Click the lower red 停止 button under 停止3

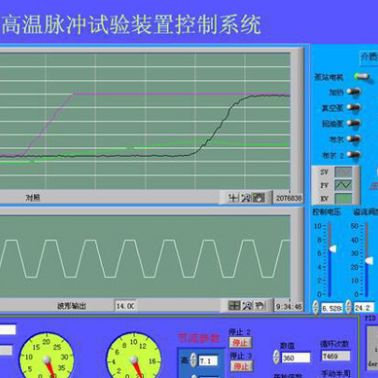pos(241,367)
